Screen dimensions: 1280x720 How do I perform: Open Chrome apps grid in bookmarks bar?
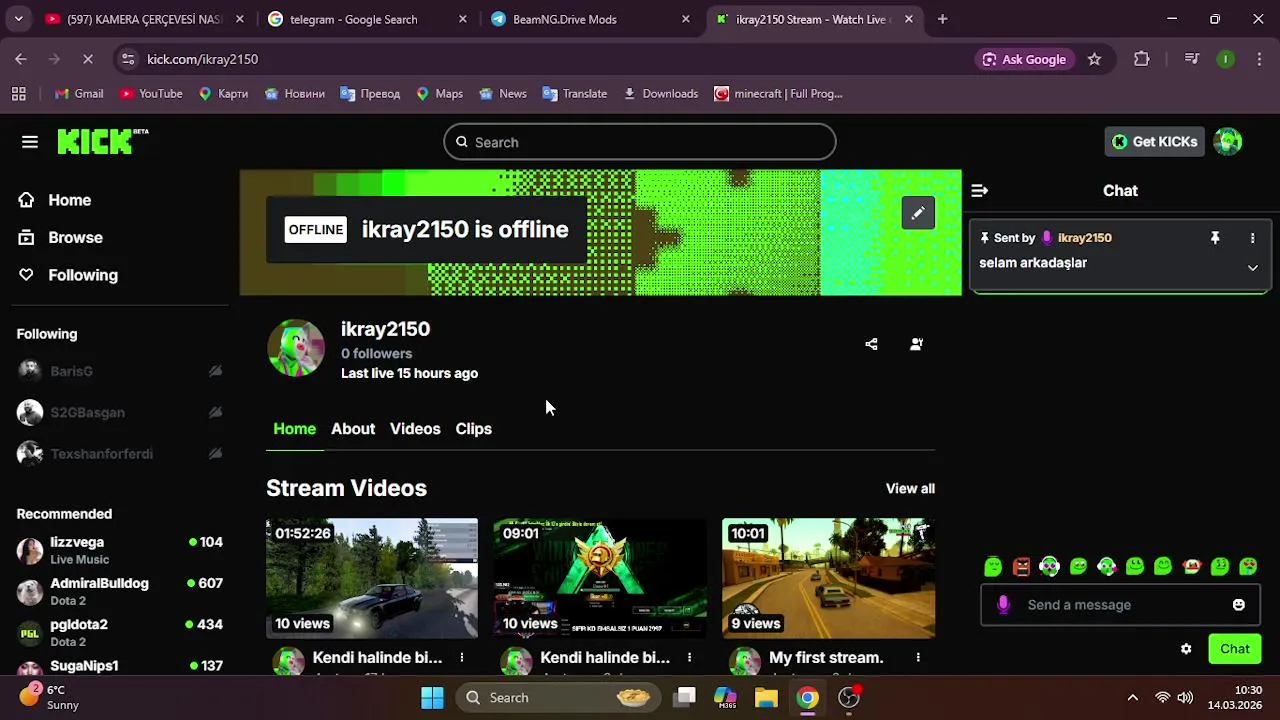coord(19,94)
